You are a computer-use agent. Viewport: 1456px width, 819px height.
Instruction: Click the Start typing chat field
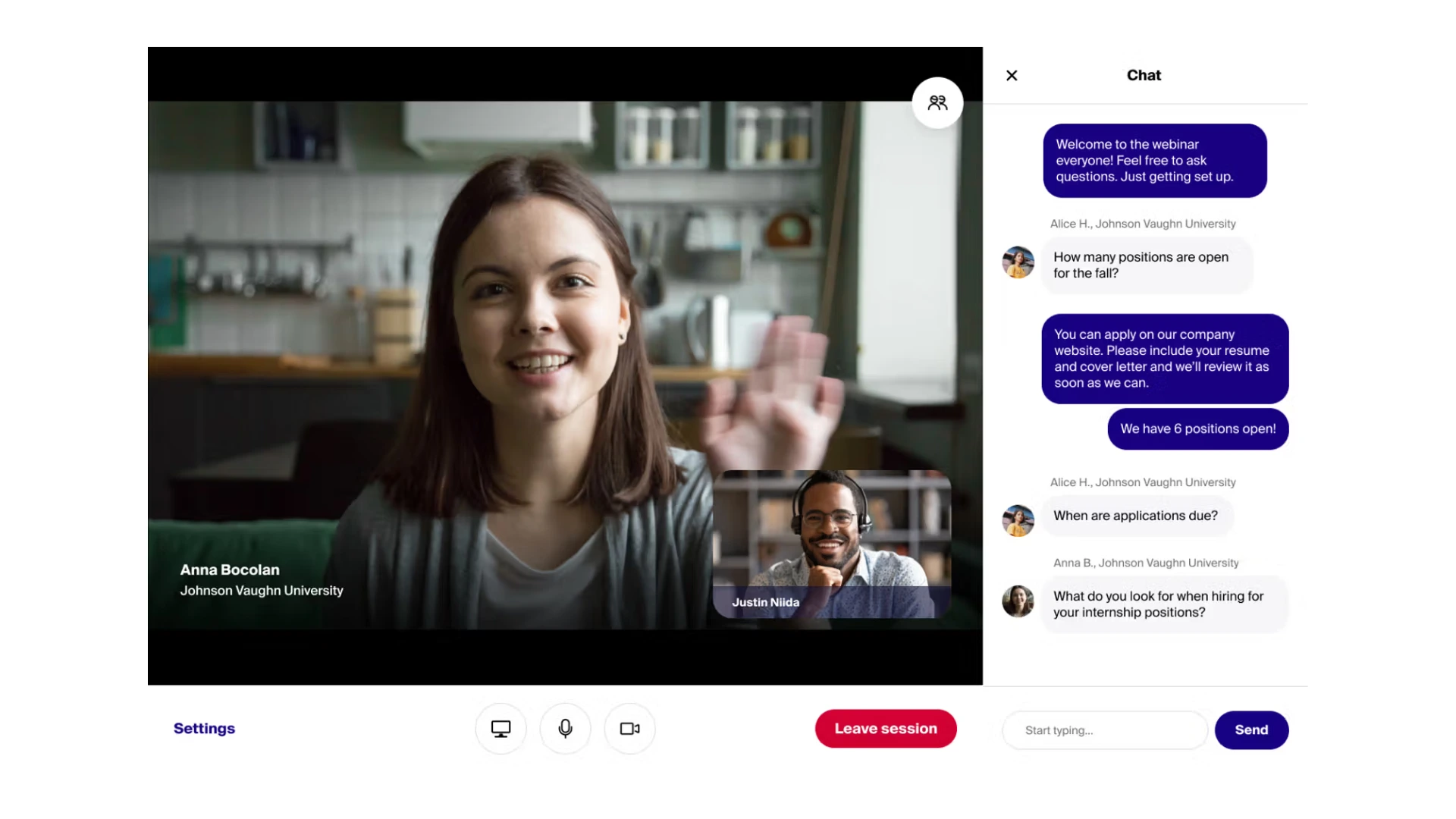tap(1104, 730)
